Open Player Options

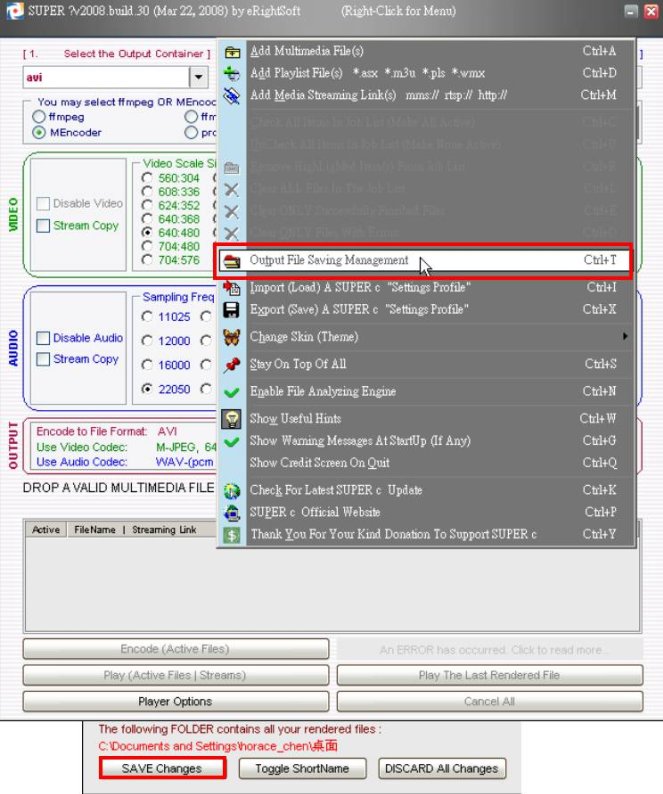click(176, 701)
